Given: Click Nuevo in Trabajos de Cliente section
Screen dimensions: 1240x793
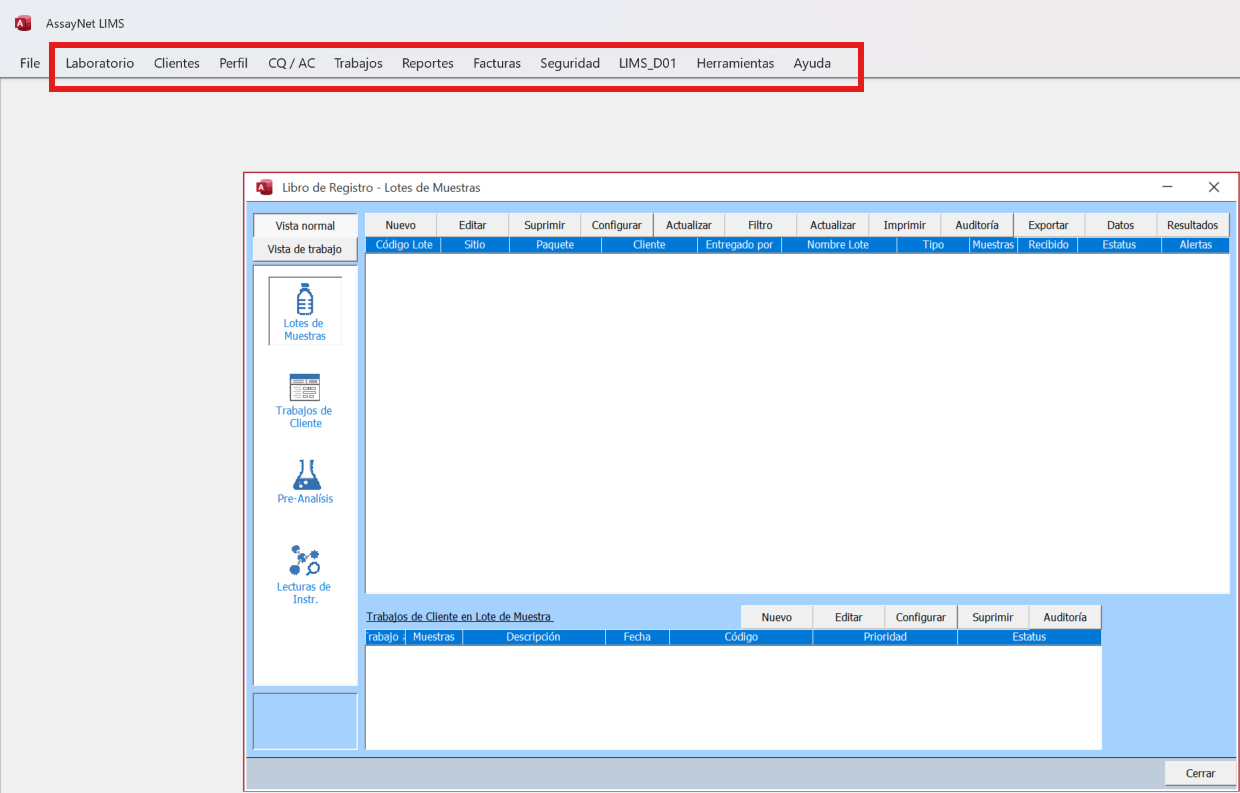Looking at the screenshot, I should [x=777, y=617].
